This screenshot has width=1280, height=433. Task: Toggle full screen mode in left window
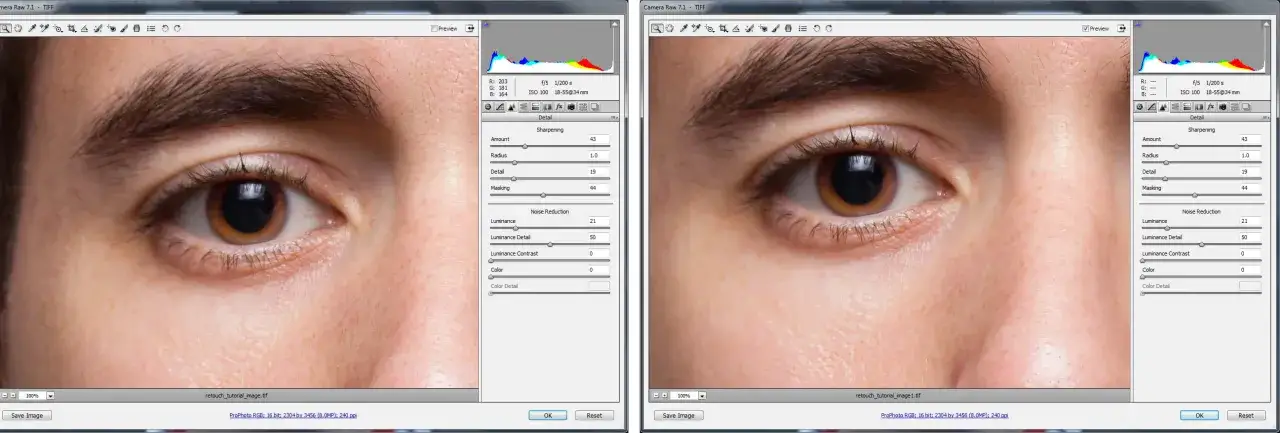(470, 28)
